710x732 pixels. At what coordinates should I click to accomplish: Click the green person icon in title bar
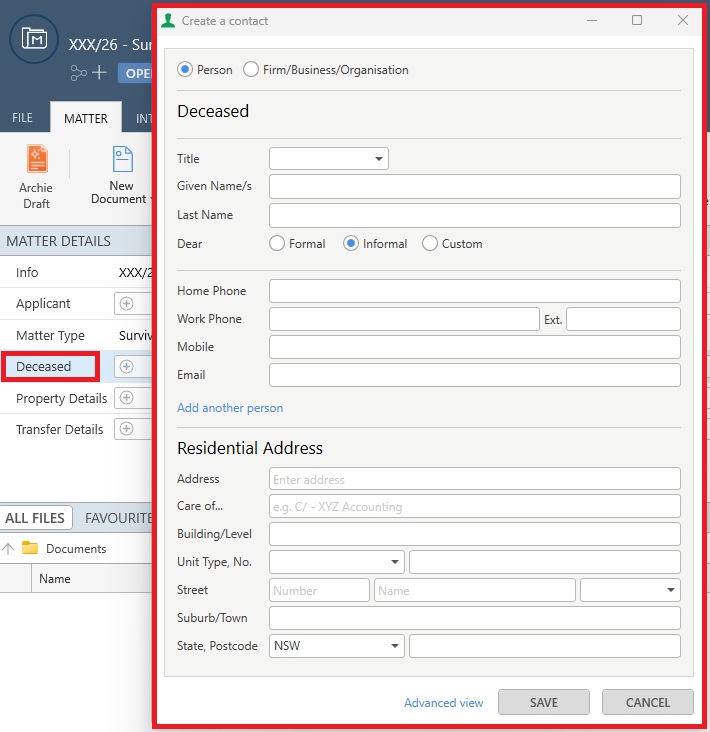[168, 21]
